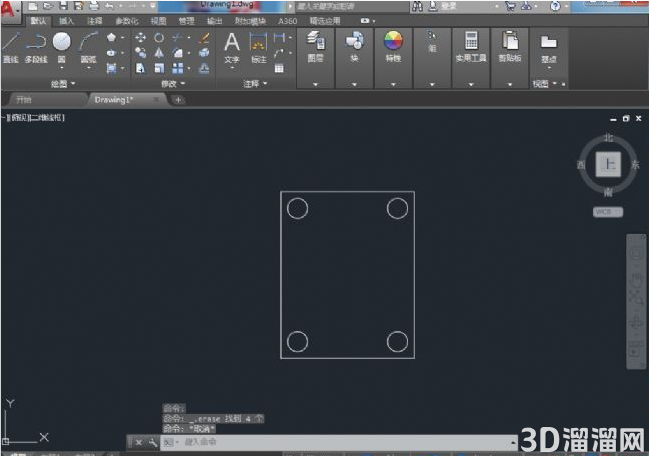Click the Linear dimension icon in Annotation panel
This screenshot has height=456, width=649.
279,38
